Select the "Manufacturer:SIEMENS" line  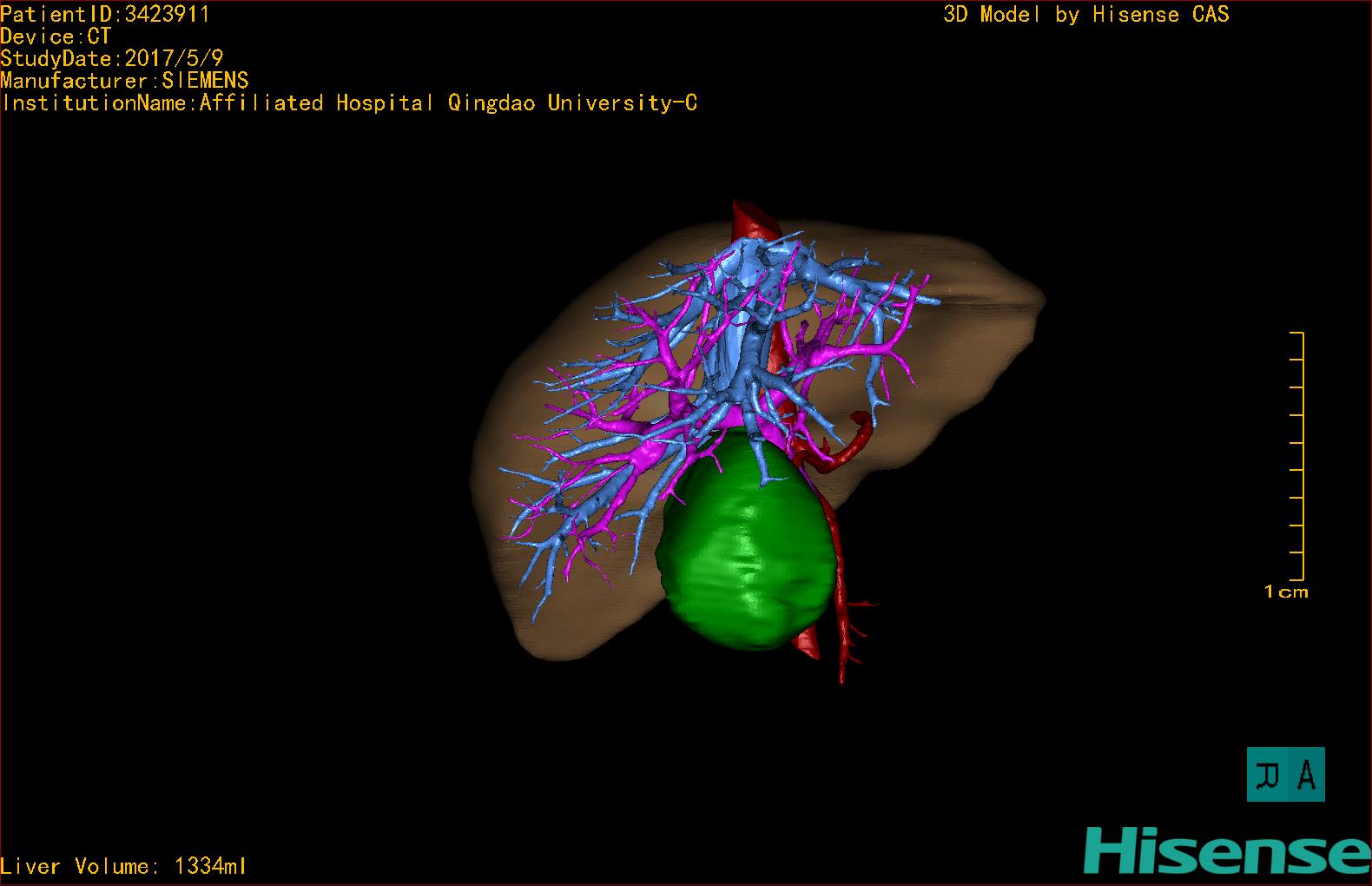tap(124, 81)
